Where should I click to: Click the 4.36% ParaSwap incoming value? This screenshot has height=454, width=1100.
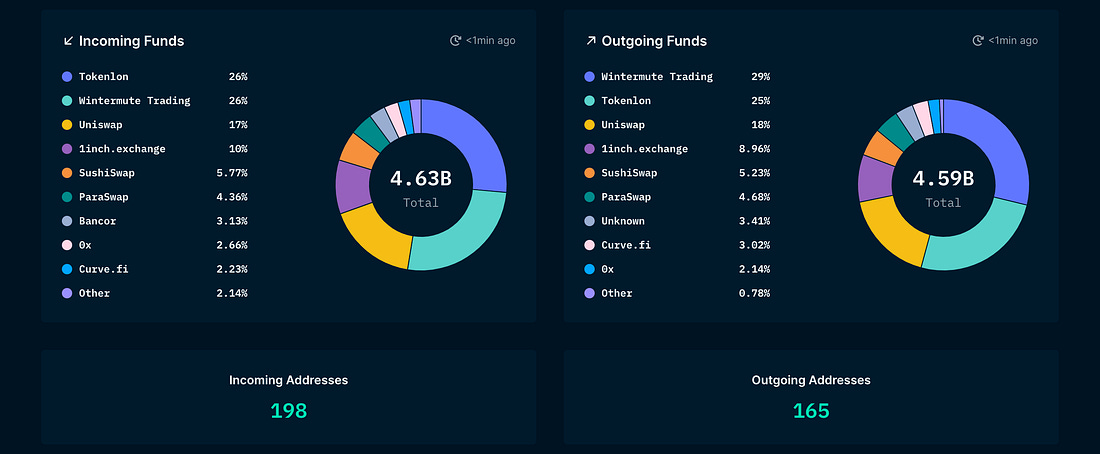pos(232,197)
